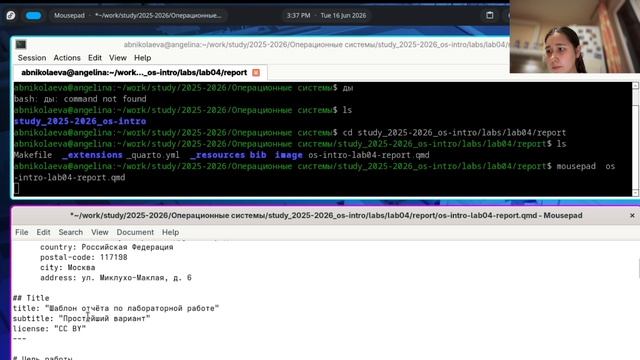Place cursor in 'country: Российская Федерация' line
The width and height of the screenshot is (640, 360).
[x=107, y=247]
